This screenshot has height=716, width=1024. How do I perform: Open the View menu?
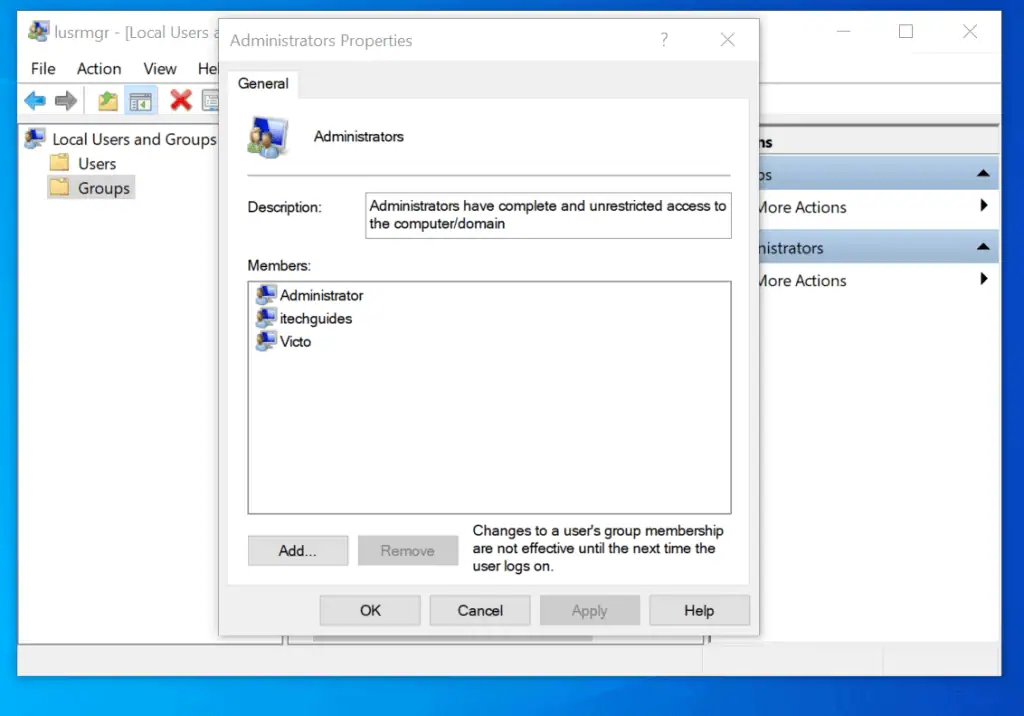pos(160,69)
